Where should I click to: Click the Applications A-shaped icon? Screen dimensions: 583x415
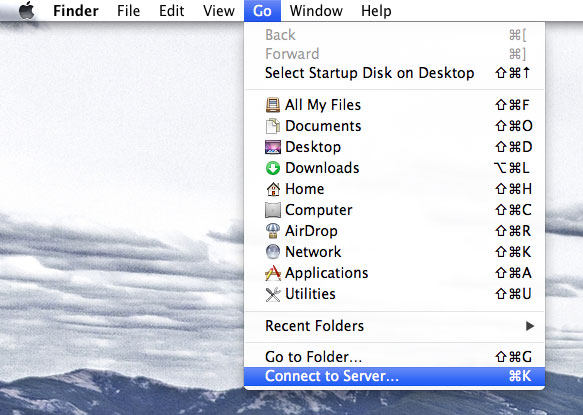[x=273, y=273]
